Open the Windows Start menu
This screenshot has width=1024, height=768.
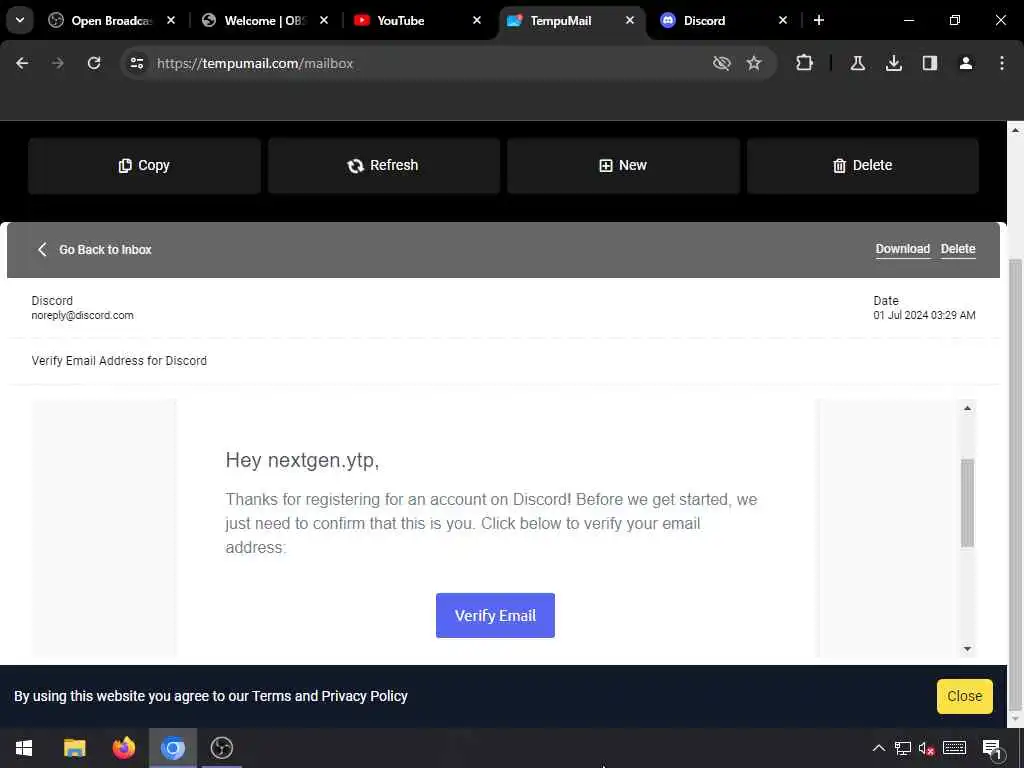(x=24, y=748)
